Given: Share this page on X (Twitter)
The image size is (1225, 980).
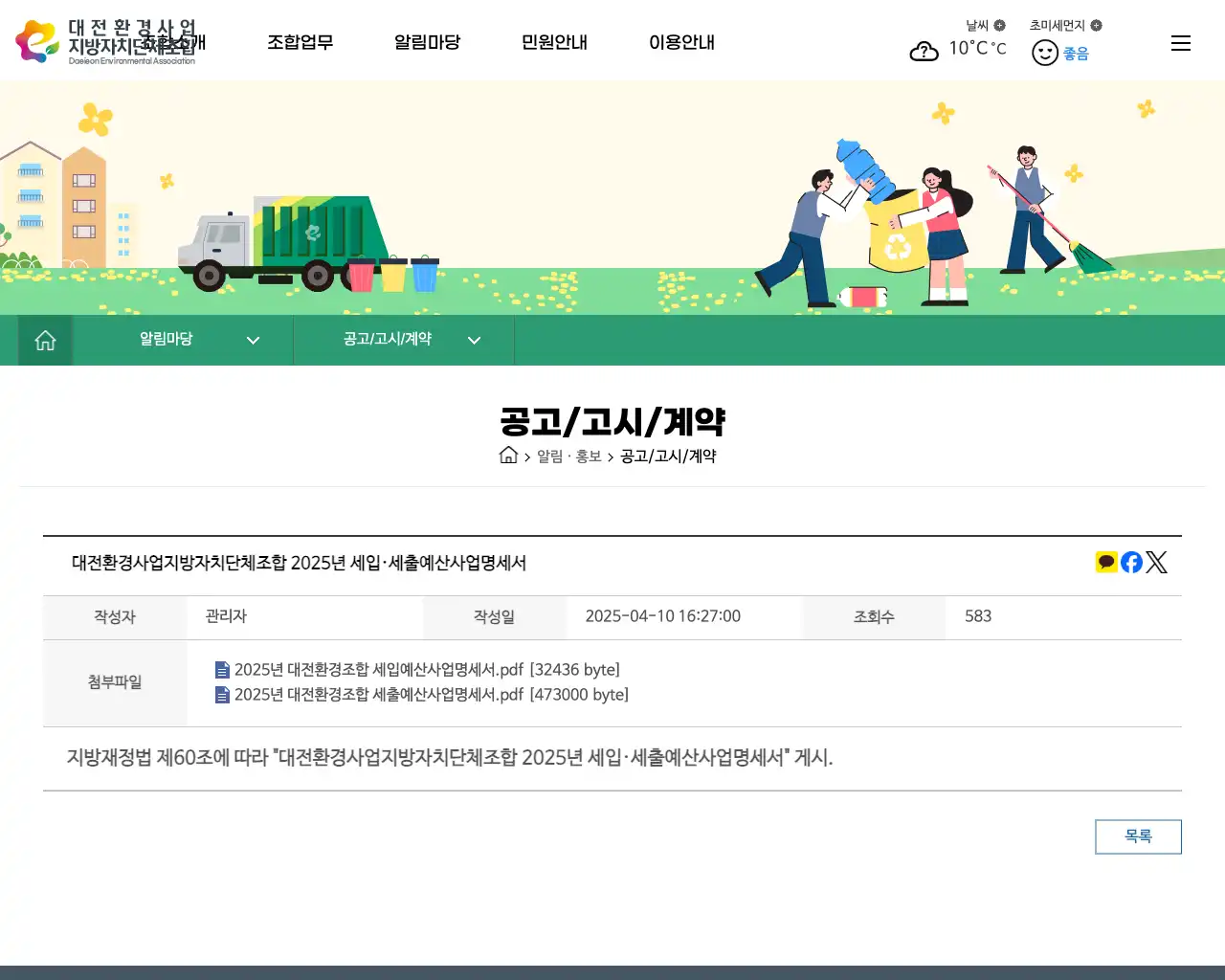Looking at the screenshot, I should 1156,562.
